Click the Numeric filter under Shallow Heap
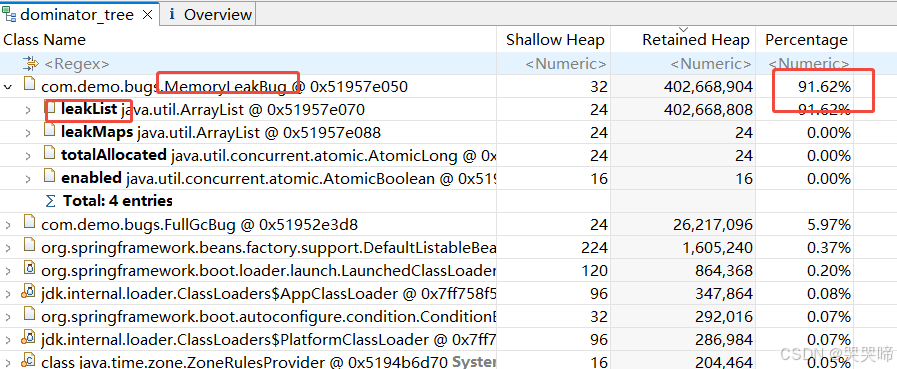Screen dimensions: 897x369 click(566, 64)
